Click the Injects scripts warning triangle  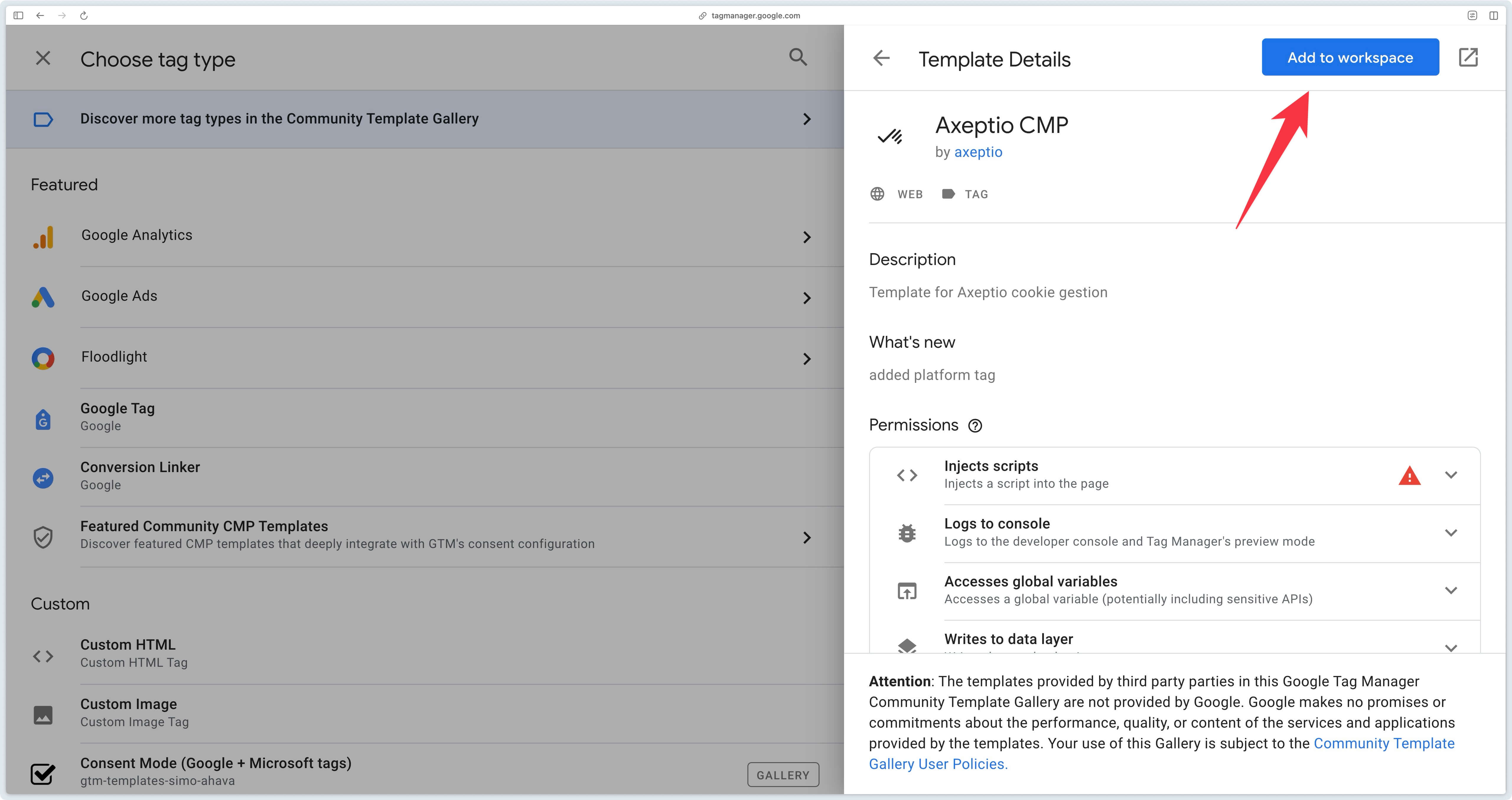pos(1409,475)
